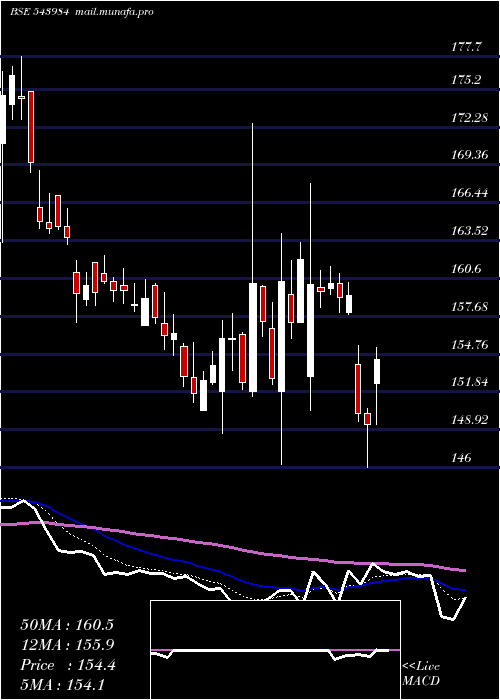Click the 151.84 price axis label

(x=470, y=382)
